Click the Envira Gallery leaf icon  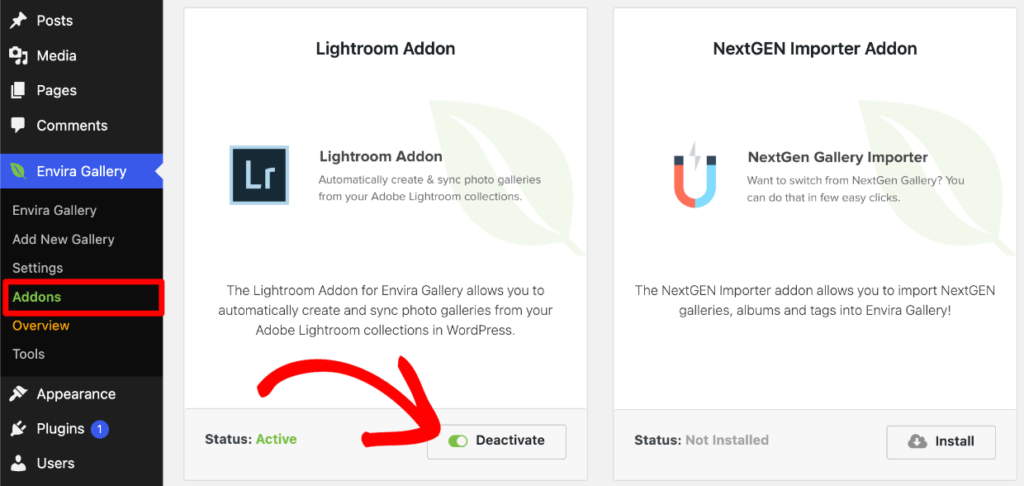18,171
